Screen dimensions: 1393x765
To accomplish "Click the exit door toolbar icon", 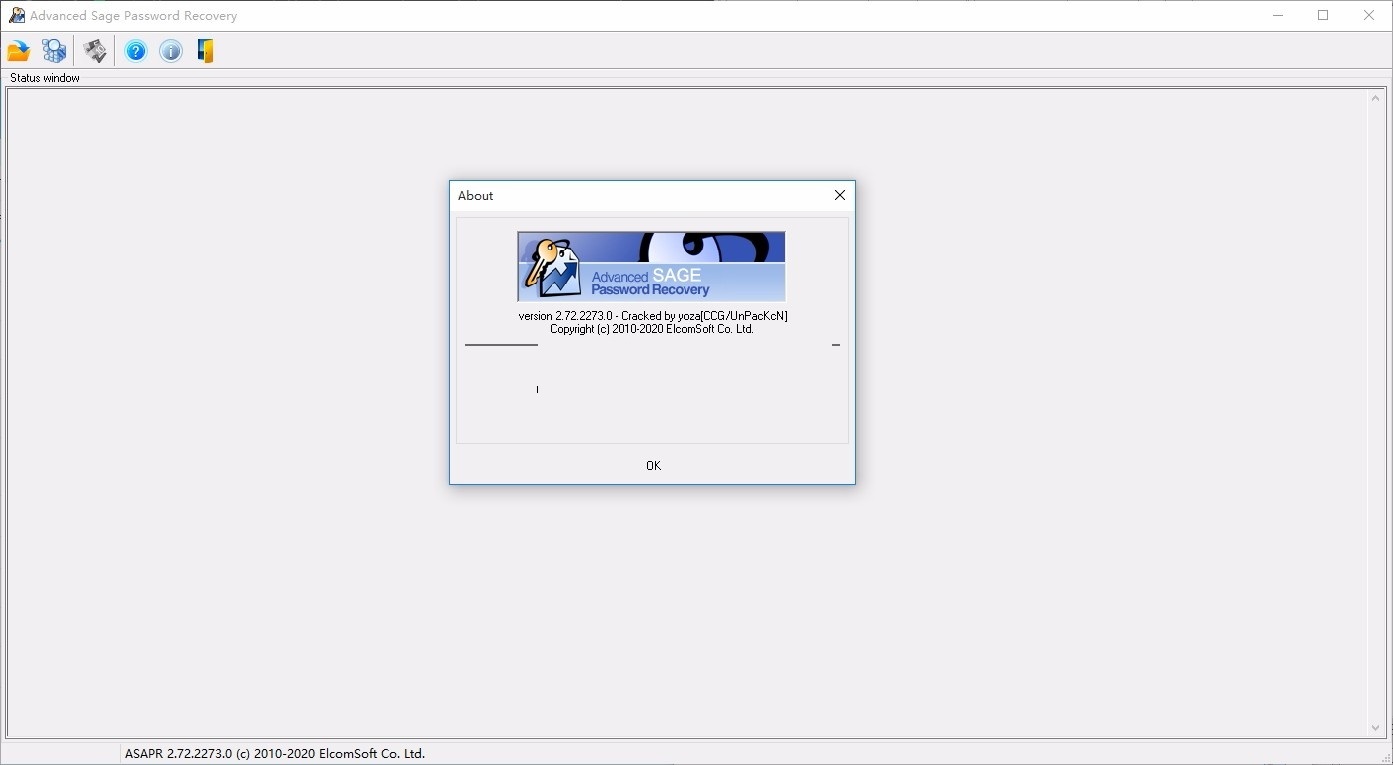I will pos(206,51).
